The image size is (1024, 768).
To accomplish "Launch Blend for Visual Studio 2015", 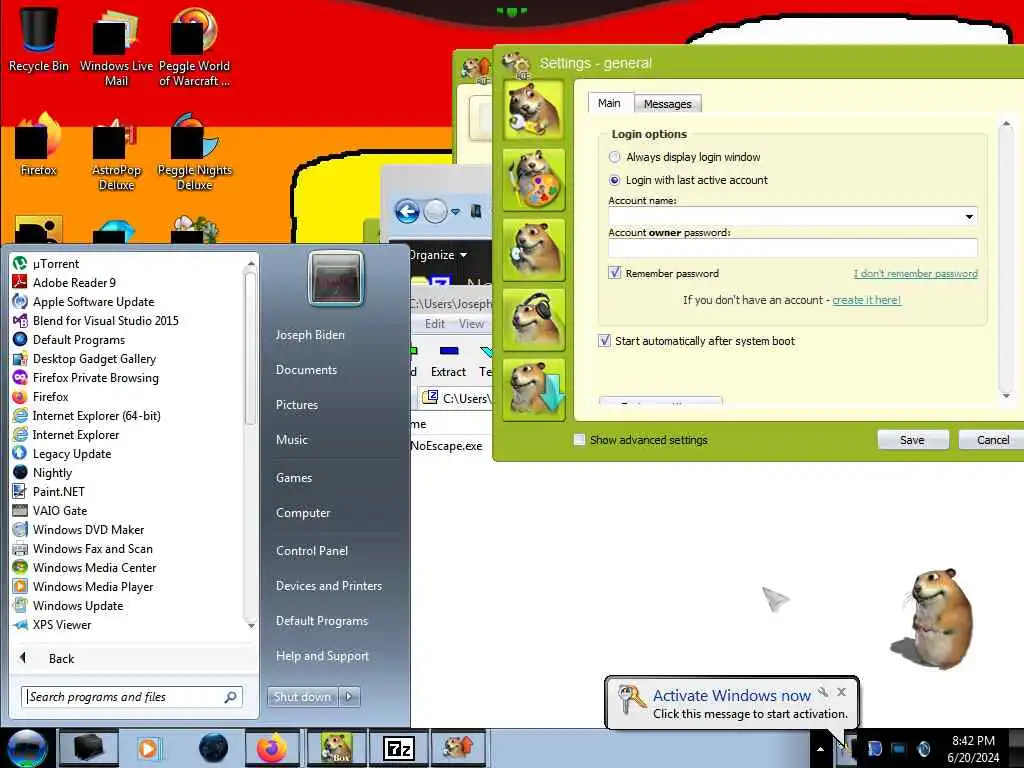I will 105,321.
